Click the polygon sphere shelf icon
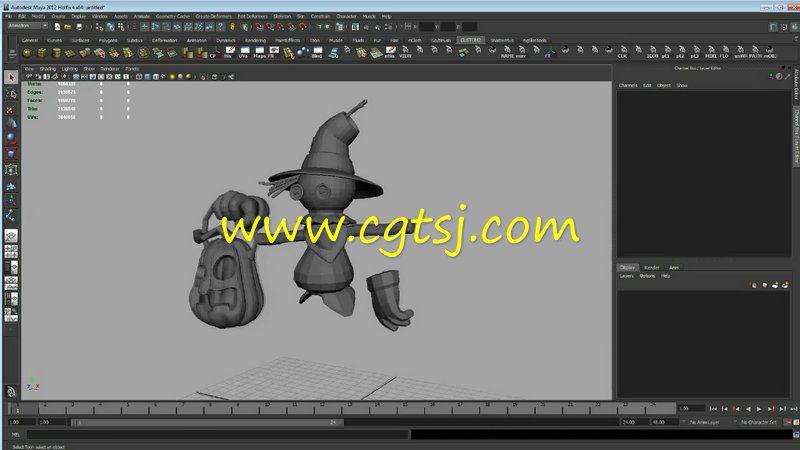The height and width of the screenshot is (450, 800). coord(28,52)
